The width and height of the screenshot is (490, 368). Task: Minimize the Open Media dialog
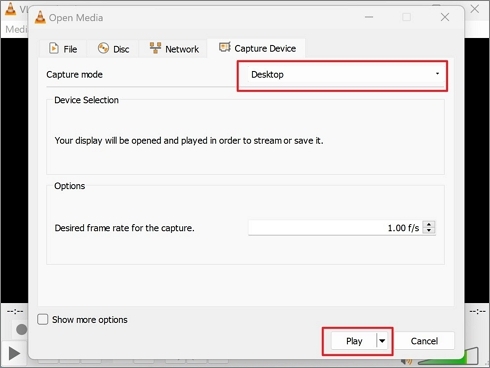[369, 17]
